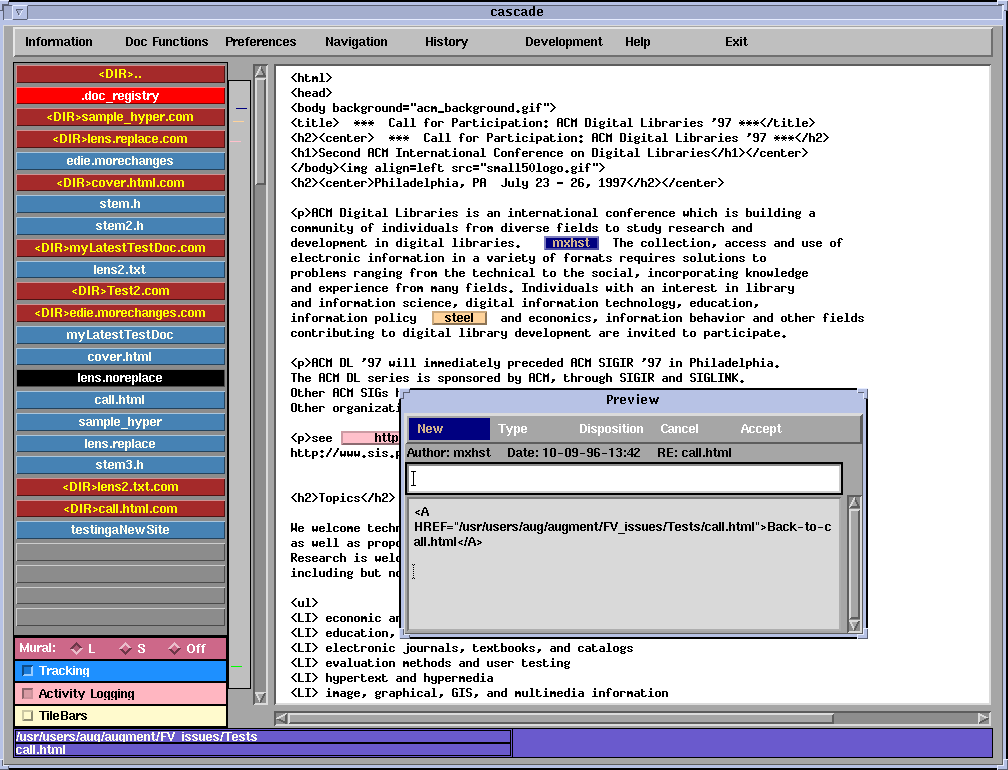Open the <DIR>sample_hyper.com directory

(120, 117)
